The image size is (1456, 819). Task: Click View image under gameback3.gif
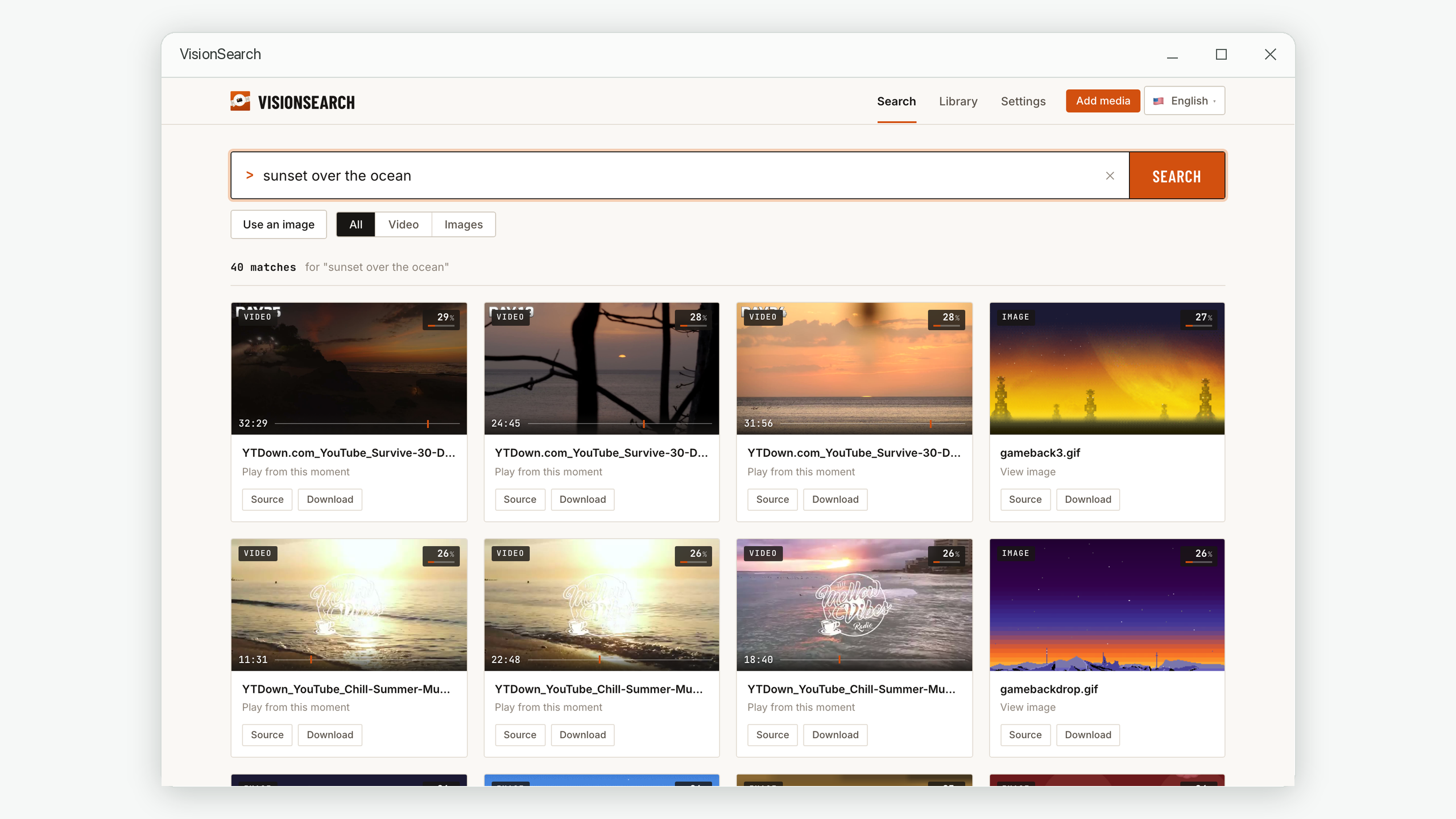pos(1028,472)
